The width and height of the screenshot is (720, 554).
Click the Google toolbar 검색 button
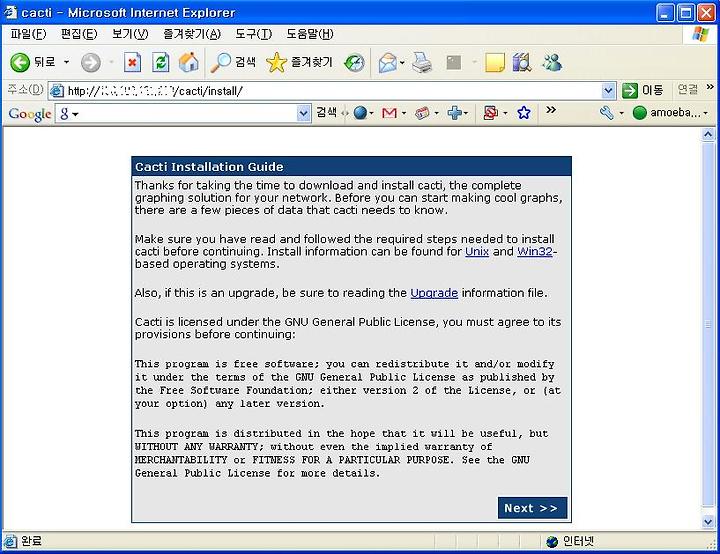click(326, 113)
